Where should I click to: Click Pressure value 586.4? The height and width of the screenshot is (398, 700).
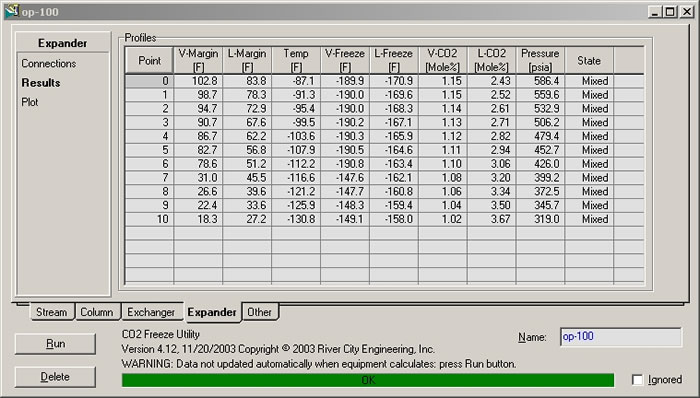pyautogui.click(x=540, y=81)
